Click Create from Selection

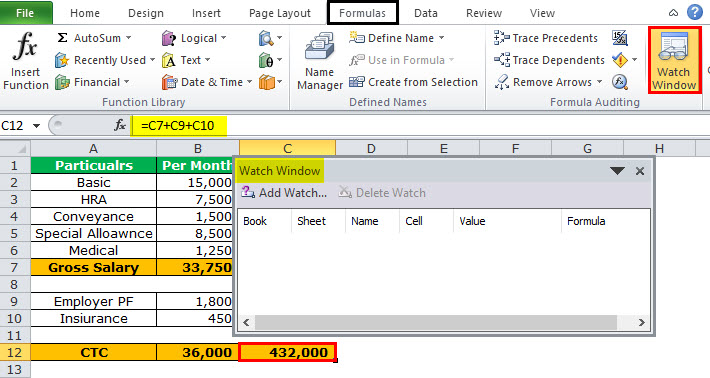(413, 82)
